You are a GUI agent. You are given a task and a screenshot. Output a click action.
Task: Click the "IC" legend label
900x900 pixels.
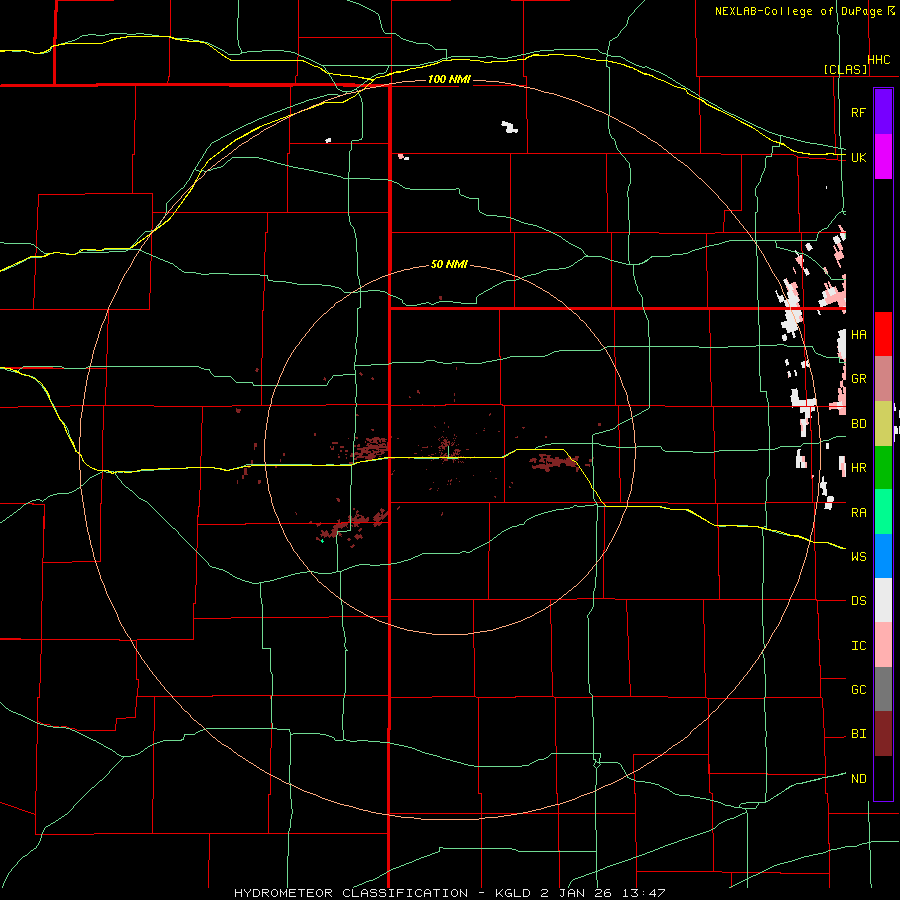858,646
